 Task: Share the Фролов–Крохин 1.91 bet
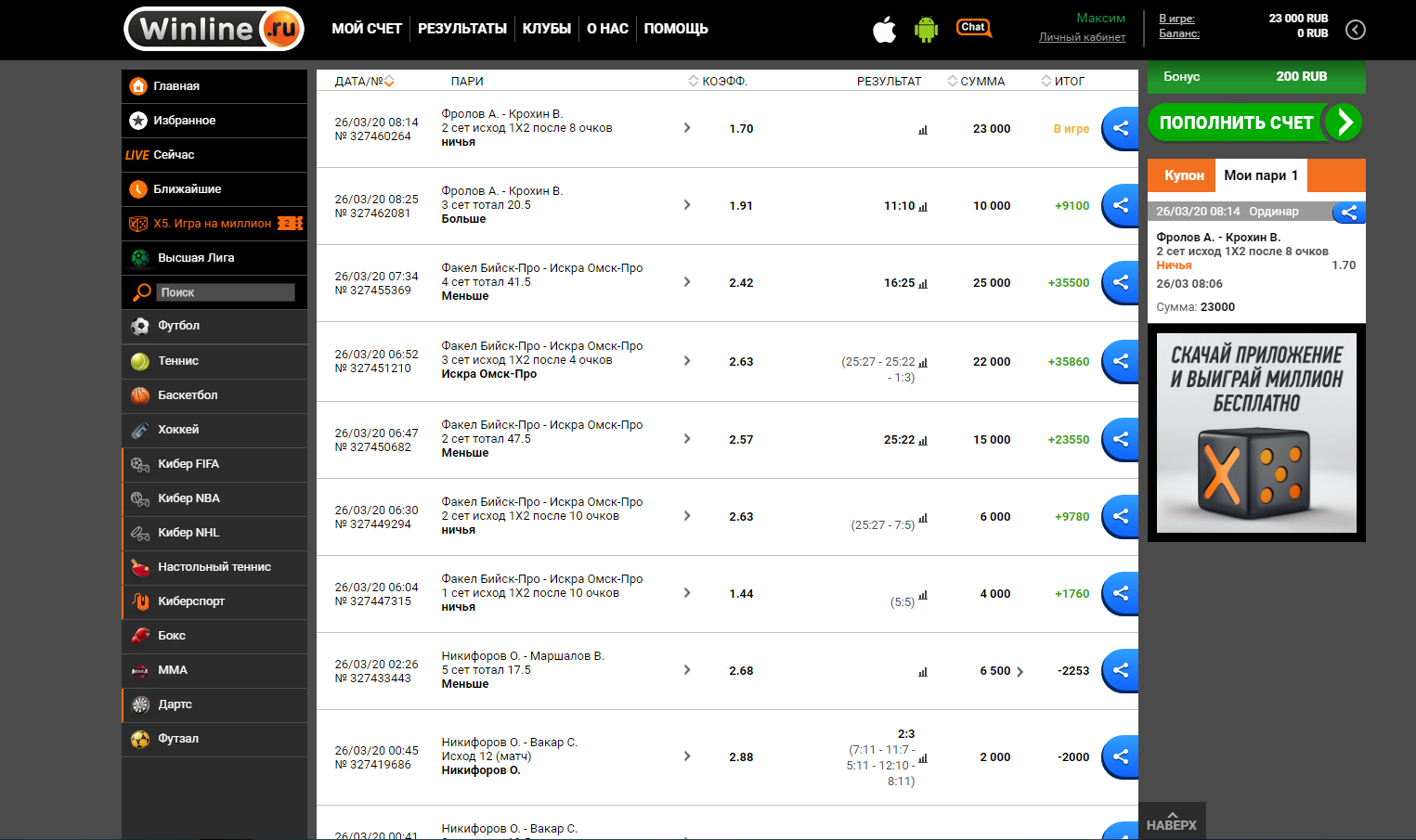(1121, 206)
